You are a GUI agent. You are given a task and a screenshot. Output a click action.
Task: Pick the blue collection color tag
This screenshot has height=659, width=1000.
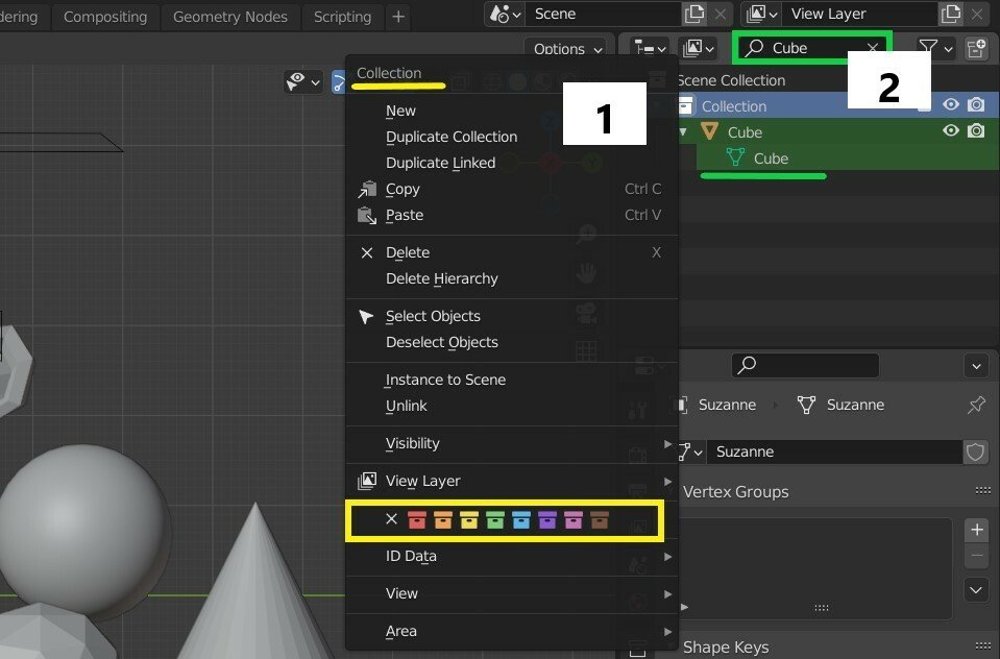tap(520, 520)
